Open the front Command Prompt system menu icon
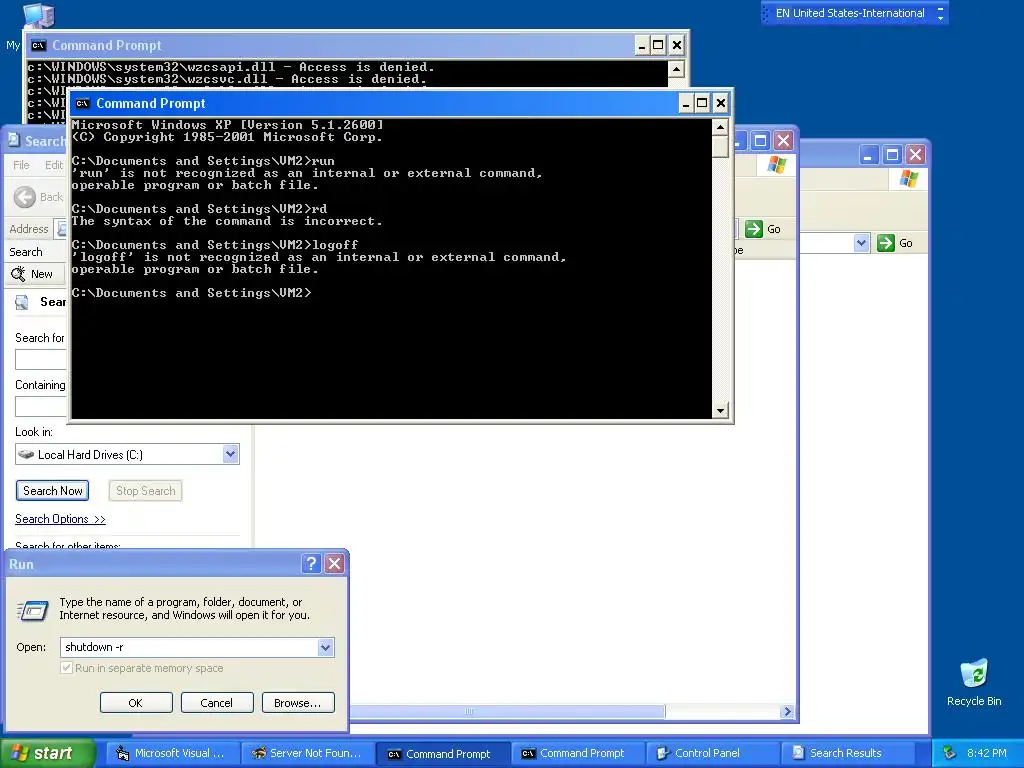The image size is (1024, 768). (82, 103)
